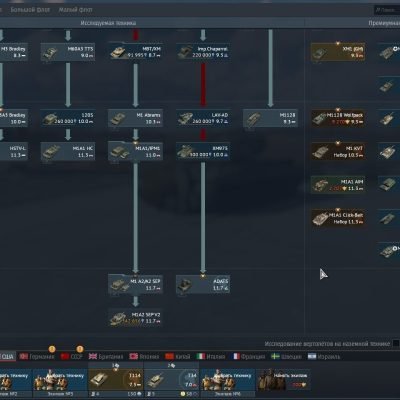
Task: Open the Швеция nation tab
Action: point(287,356)
